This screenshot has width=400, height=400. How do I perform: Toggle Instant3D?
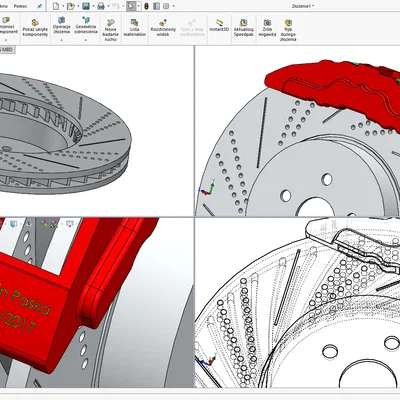(219, 26)
